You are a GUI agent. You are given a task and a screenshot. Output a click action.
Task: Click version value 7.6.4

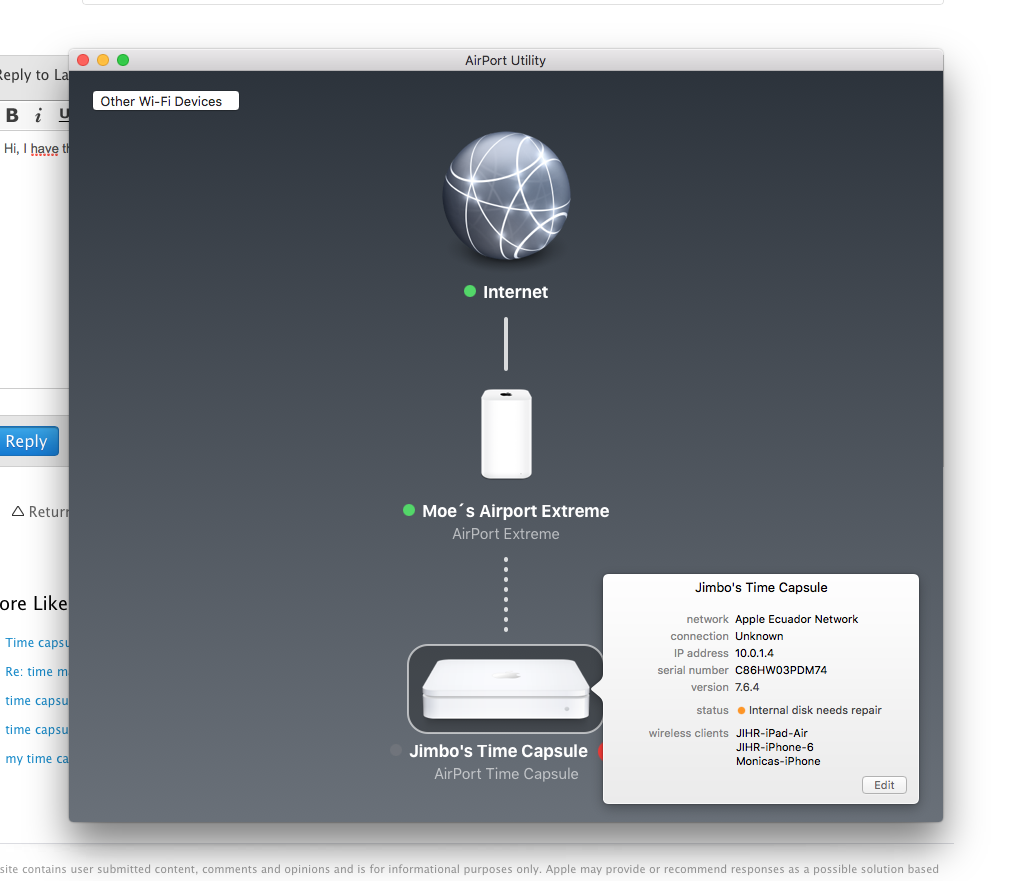click(747, 687)
